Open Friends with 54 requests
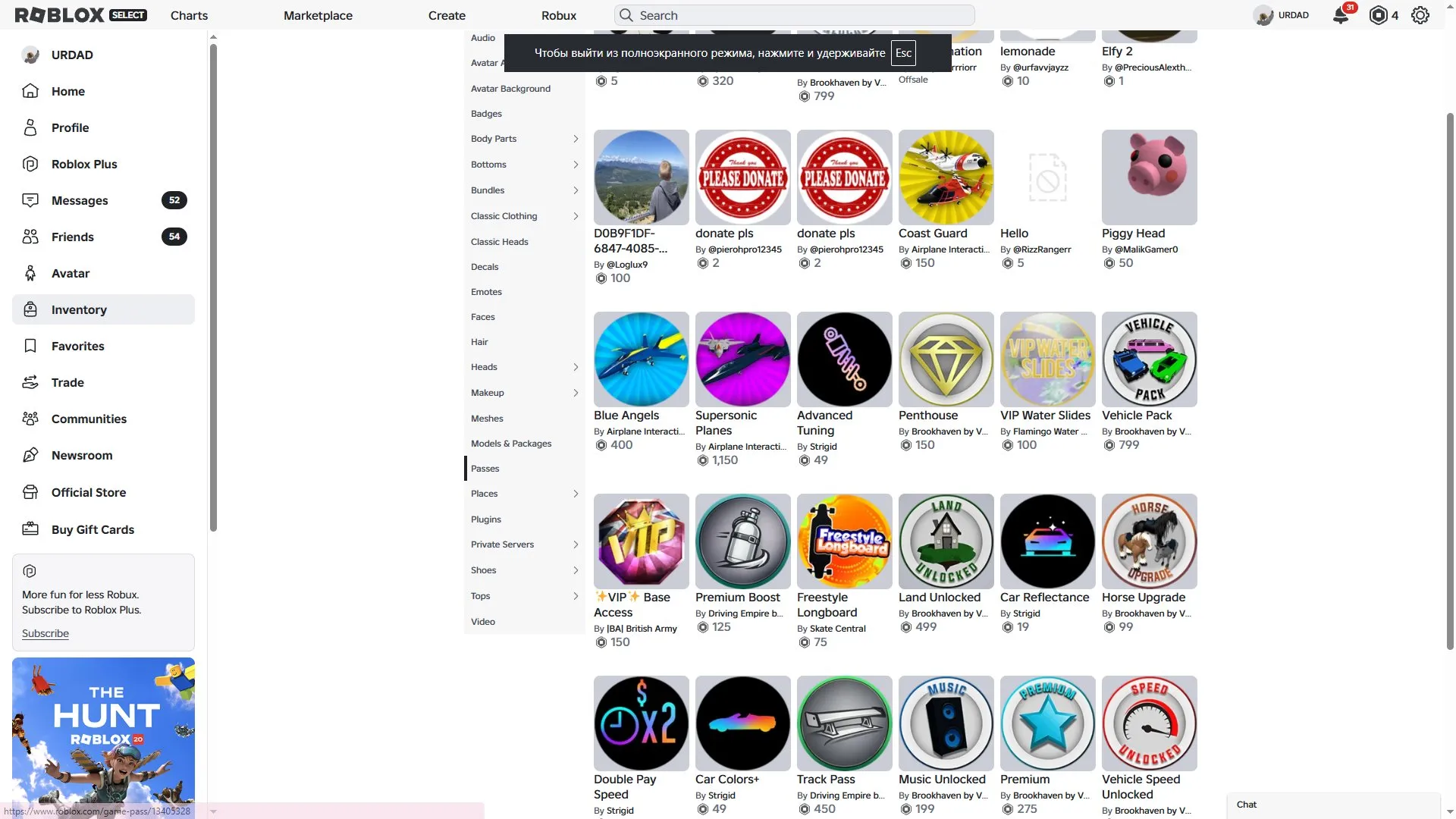Screen dimensions: 1456x819 pyautogui.click(x=103, y=237)
